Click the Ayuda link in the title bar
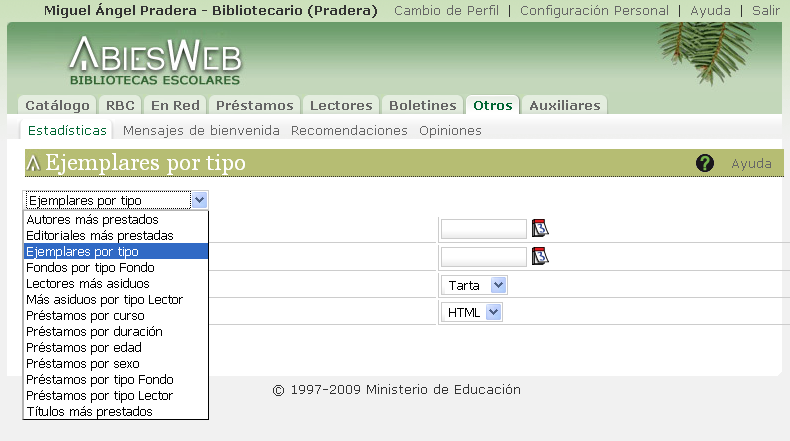The height and width of the screenshot is (441, 790). coord(751,163)
